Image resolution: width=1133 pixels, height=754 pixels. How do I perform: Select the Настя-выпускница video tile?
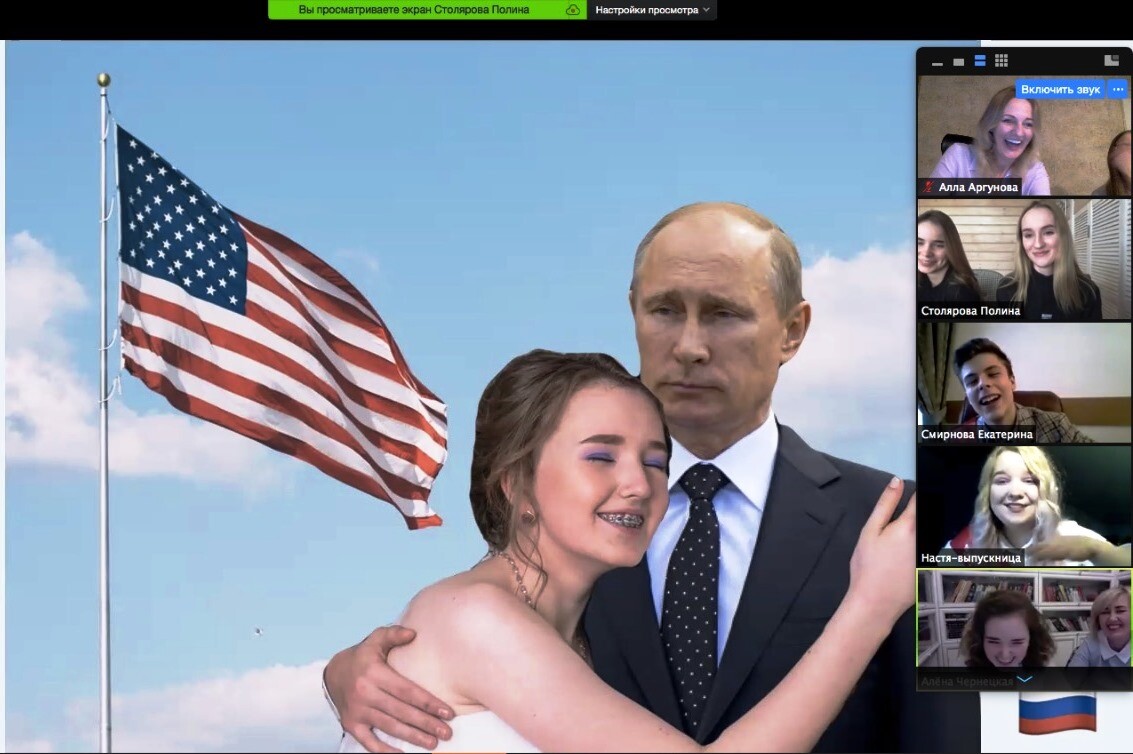pos(1023,503)
